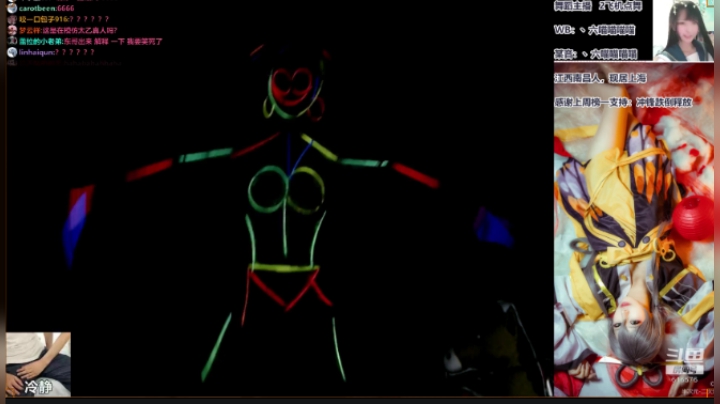Click the text '江西南昌人,现居上海'
The width and height of the screenshot is (720, 404).
click(600, 78)
